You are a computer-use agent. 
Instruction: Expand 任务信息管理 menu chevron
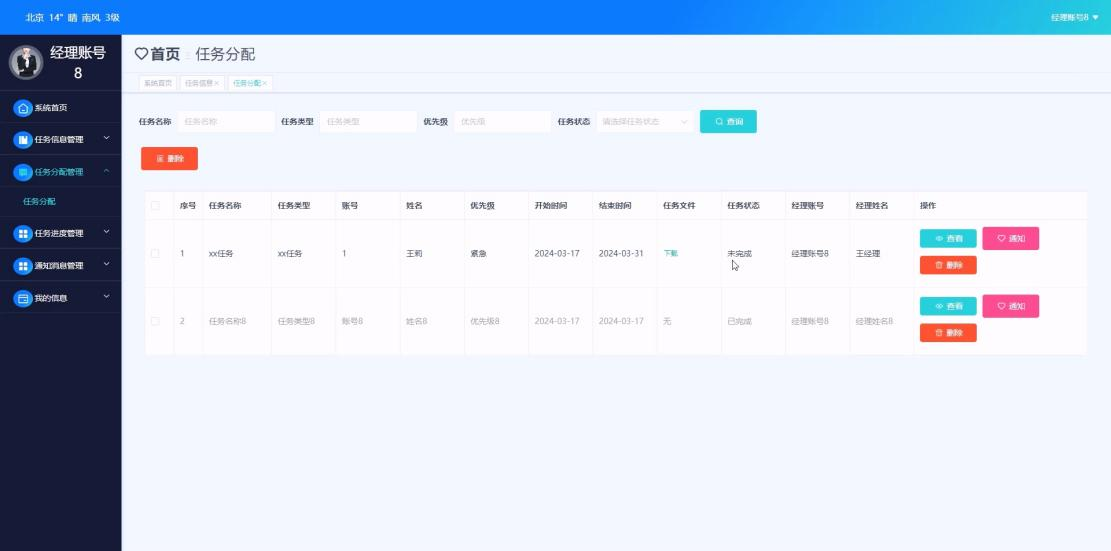point(106,138)
